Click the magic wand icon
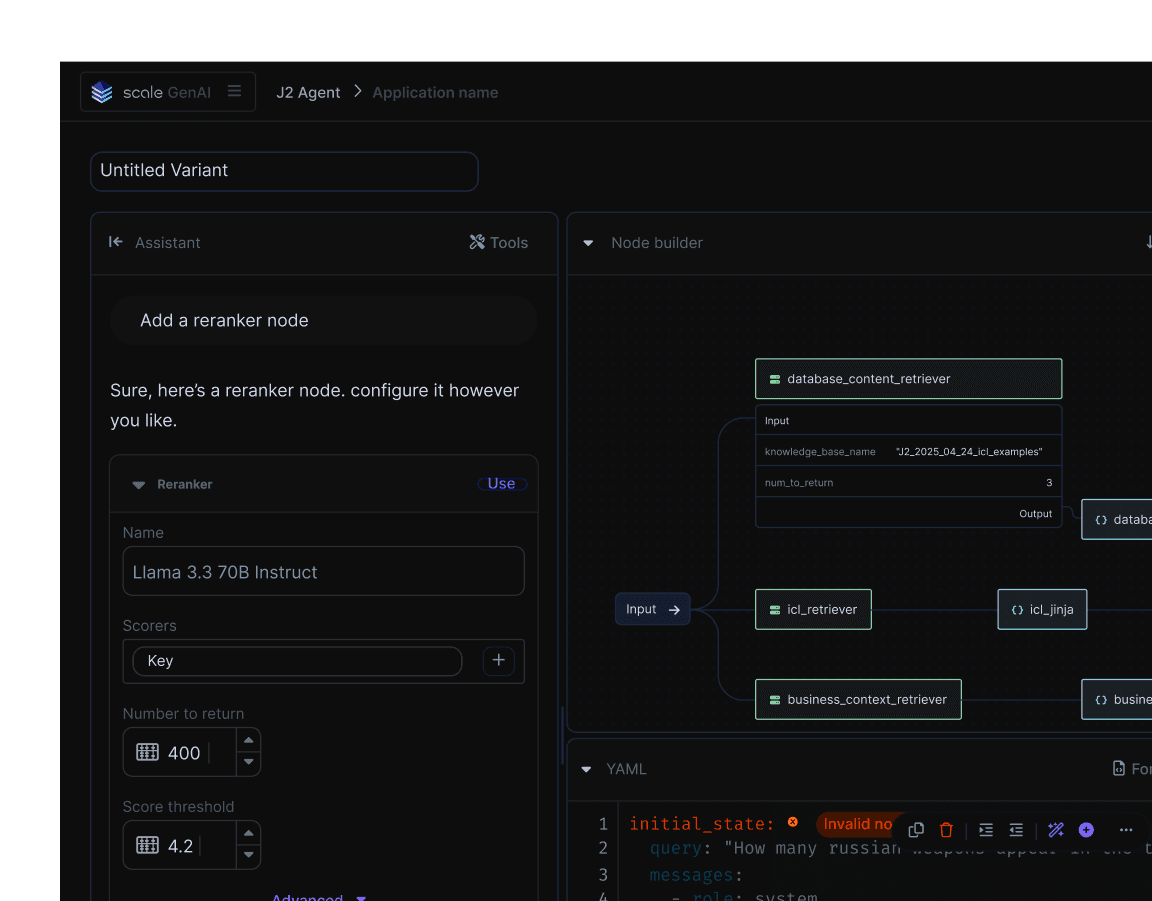This screenshot has width=1152, height=901. tap(1056, 830)
